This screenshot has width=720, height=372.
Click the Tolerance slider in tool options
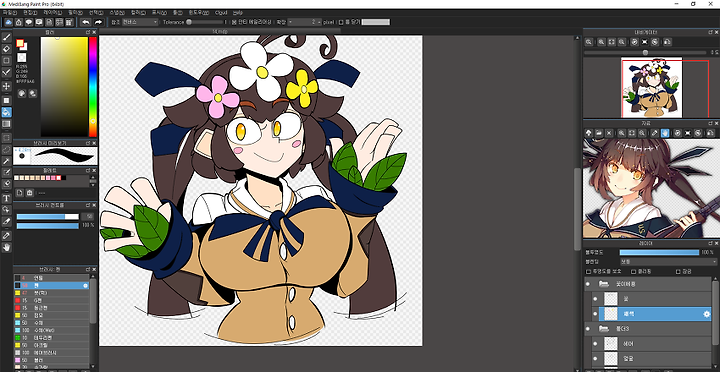pos(205,22)
